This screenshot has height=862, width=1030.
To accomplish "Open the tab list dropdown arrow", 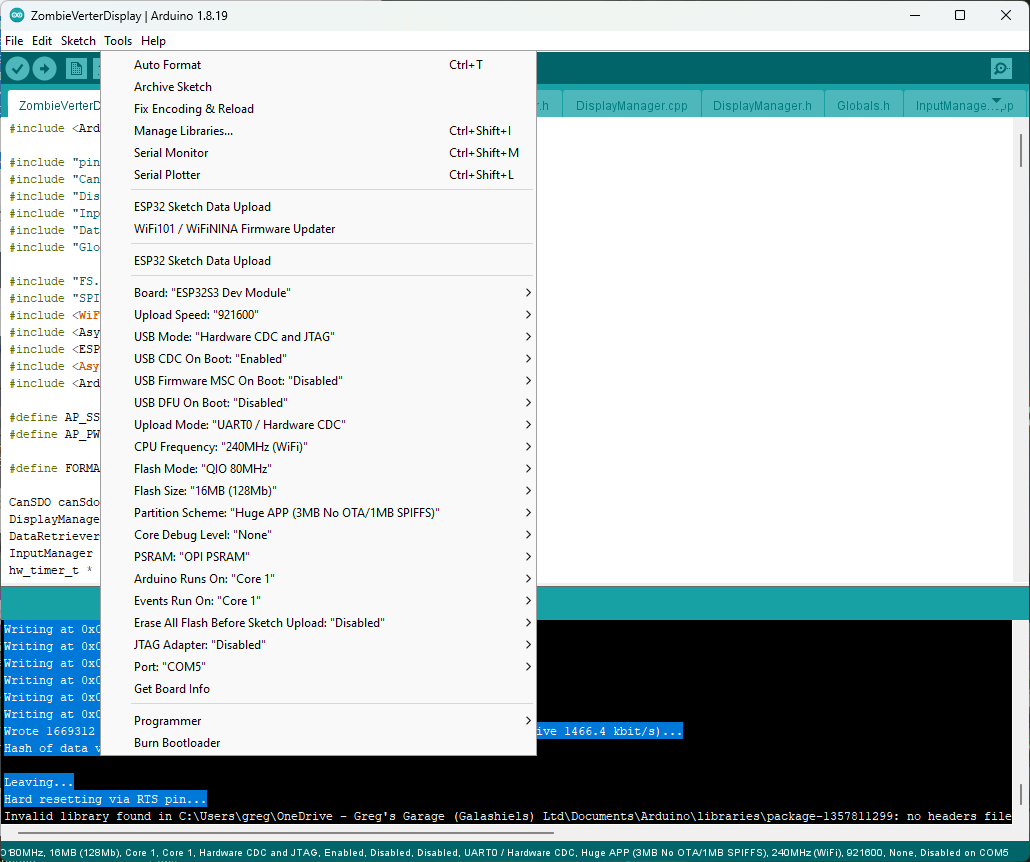I will [996, 101].
